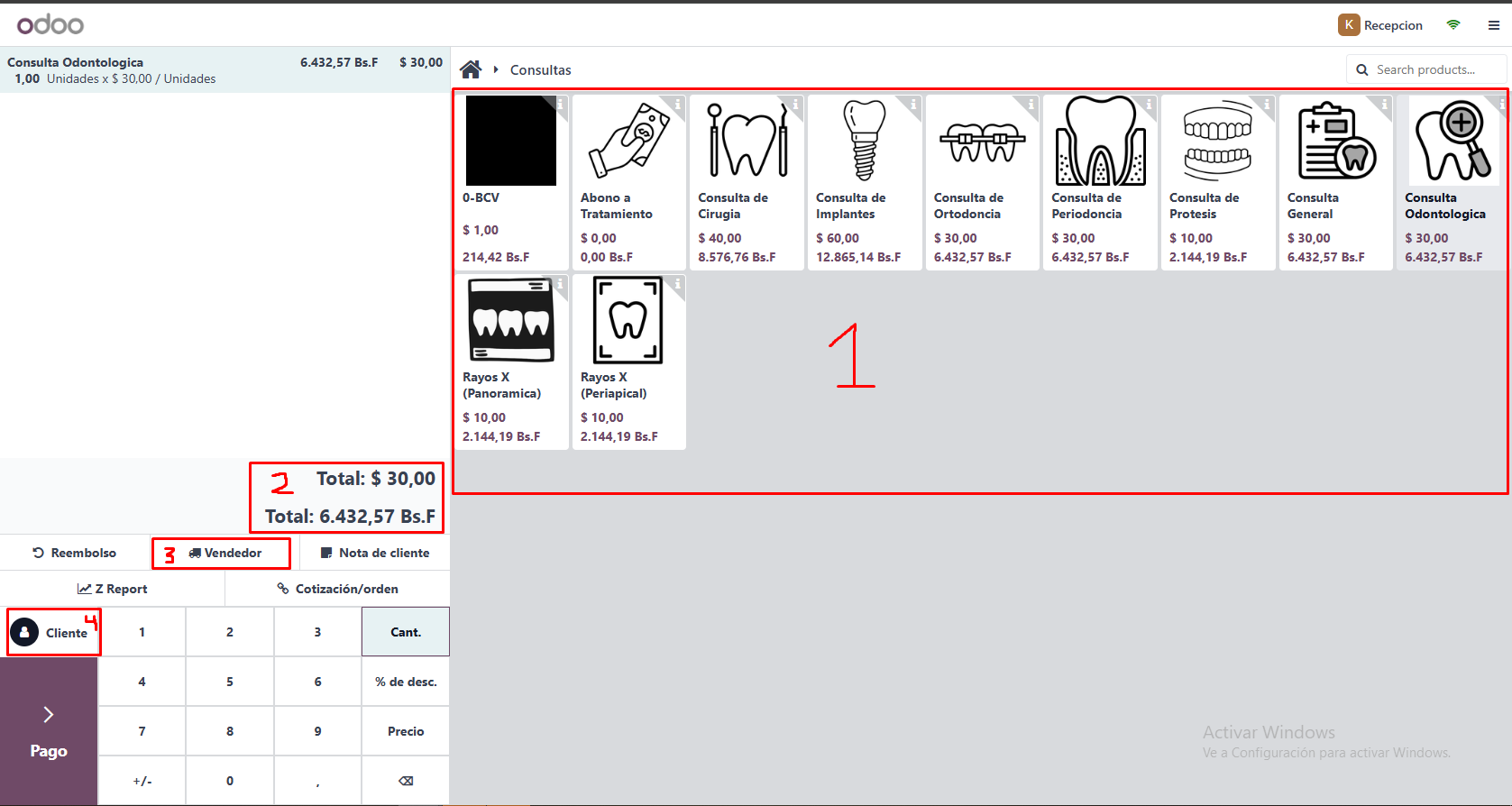Click the Recepcion user name

[1393, 25]
